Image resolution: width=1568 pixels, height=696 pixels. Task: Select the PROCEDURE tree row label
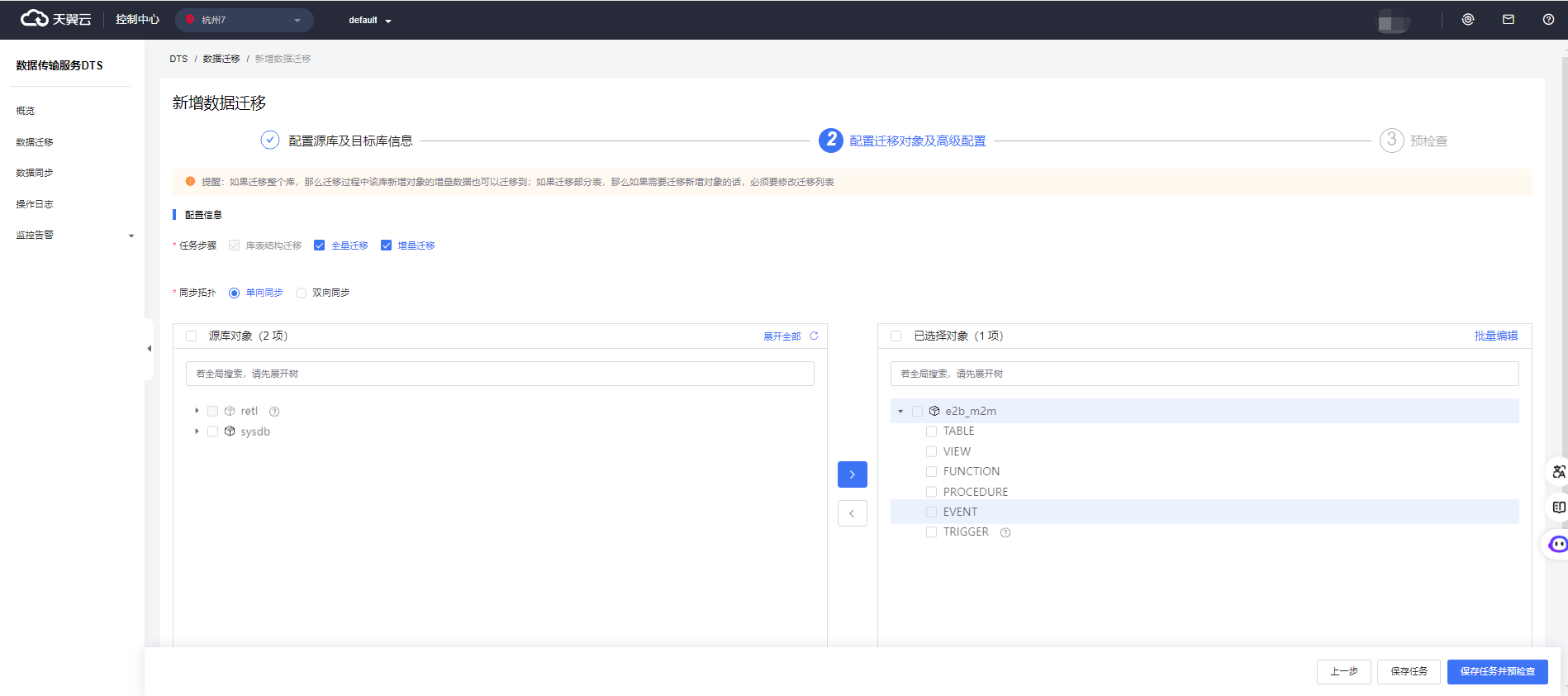pyautogui.click(x=976, y=492)
